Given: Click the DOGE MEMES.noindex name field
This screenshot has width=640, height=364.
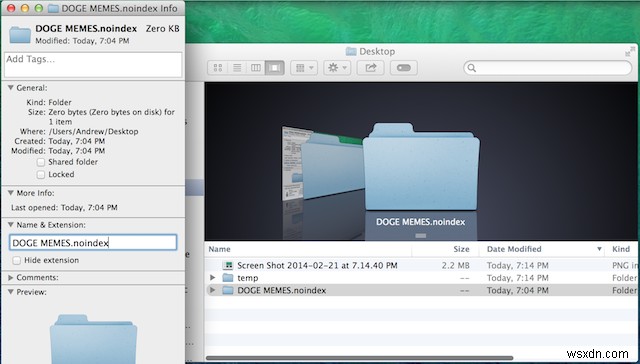Looking at the screenshot, I should point(93,242).
